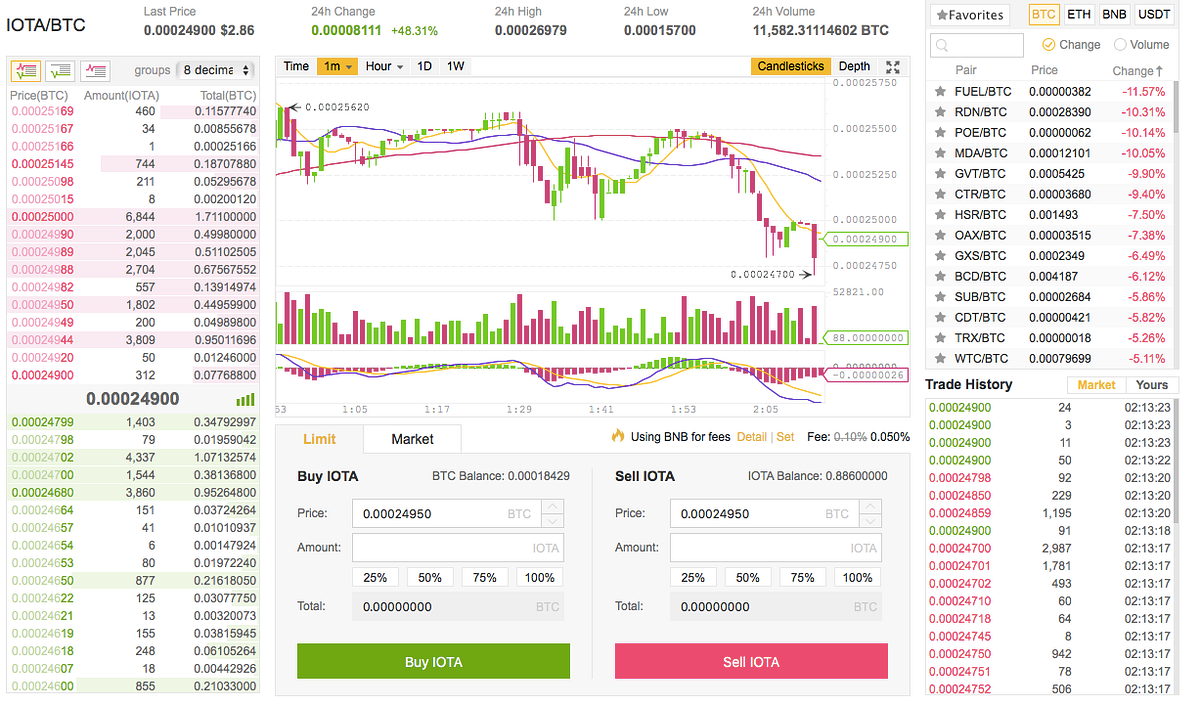
Task: Show Market trade history tab
Action: (1096, 385)
